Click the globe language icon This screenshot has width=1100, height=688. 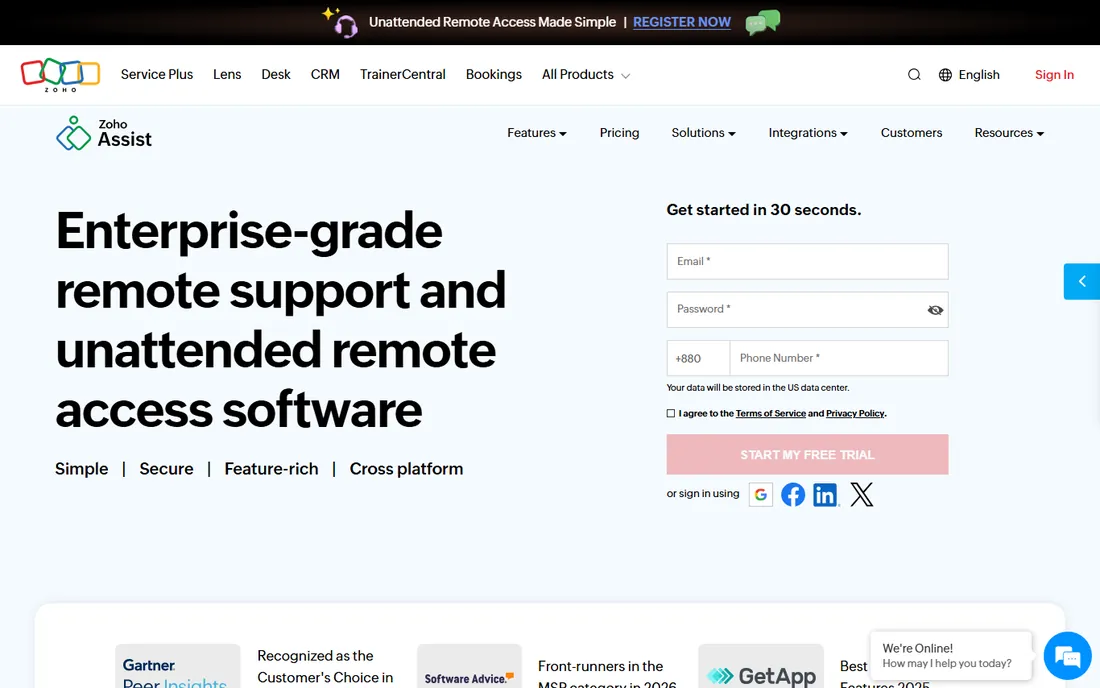945,74
